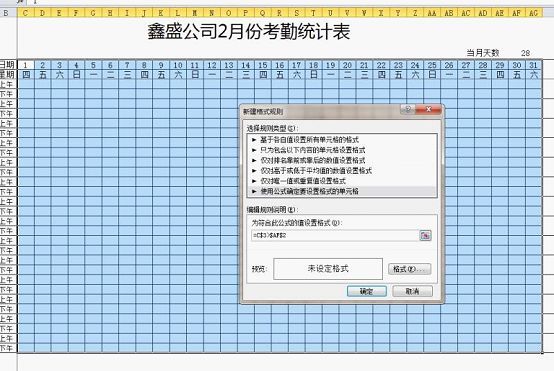The image size is (554, 371).
Task: Select column header H
Action: click(110, 13)
